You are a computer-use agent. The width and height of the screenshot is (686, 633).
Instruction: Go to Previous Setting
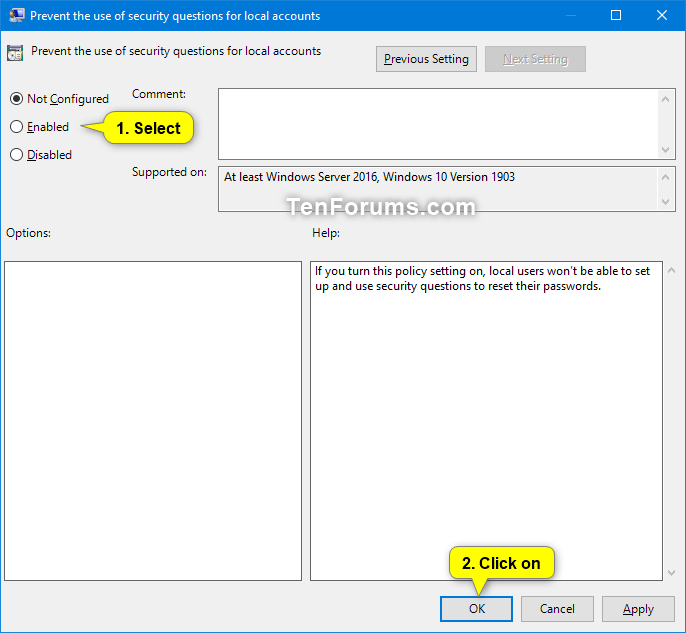click(x=426, y=59)
